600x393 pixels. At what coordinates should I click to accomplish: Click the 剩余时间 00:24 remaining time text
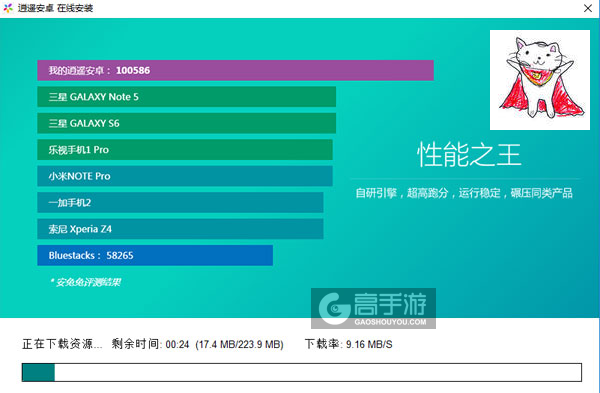coord(150,344)
